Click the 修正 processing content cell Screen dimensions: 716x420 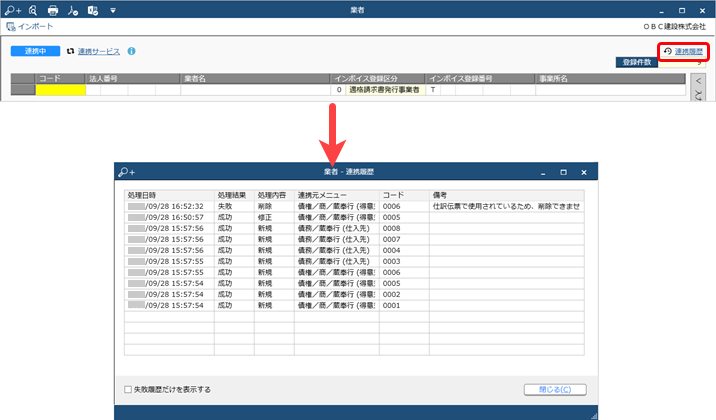click(274, 217)
